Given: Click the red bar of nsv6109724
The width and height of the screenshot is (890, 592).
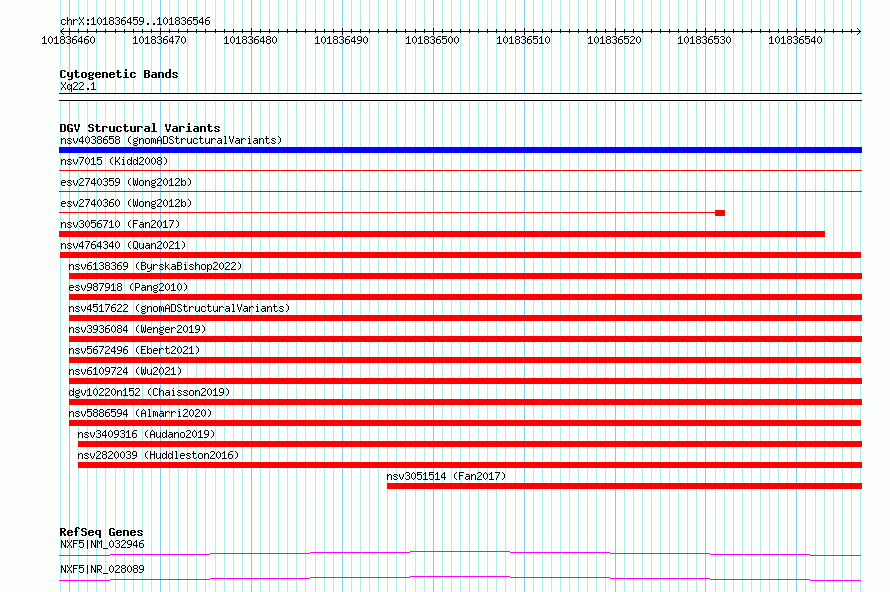Looking at the screenshot, I should [465, 381].
